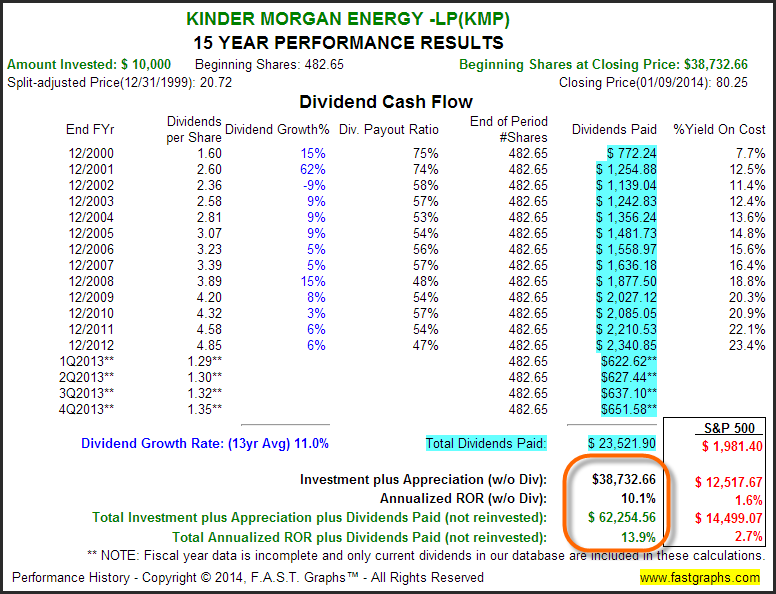Viewport: 776px width, 594px height.
Task: Click the $ 1,877.50 dividends paid cell
Action: pos(626,281)
